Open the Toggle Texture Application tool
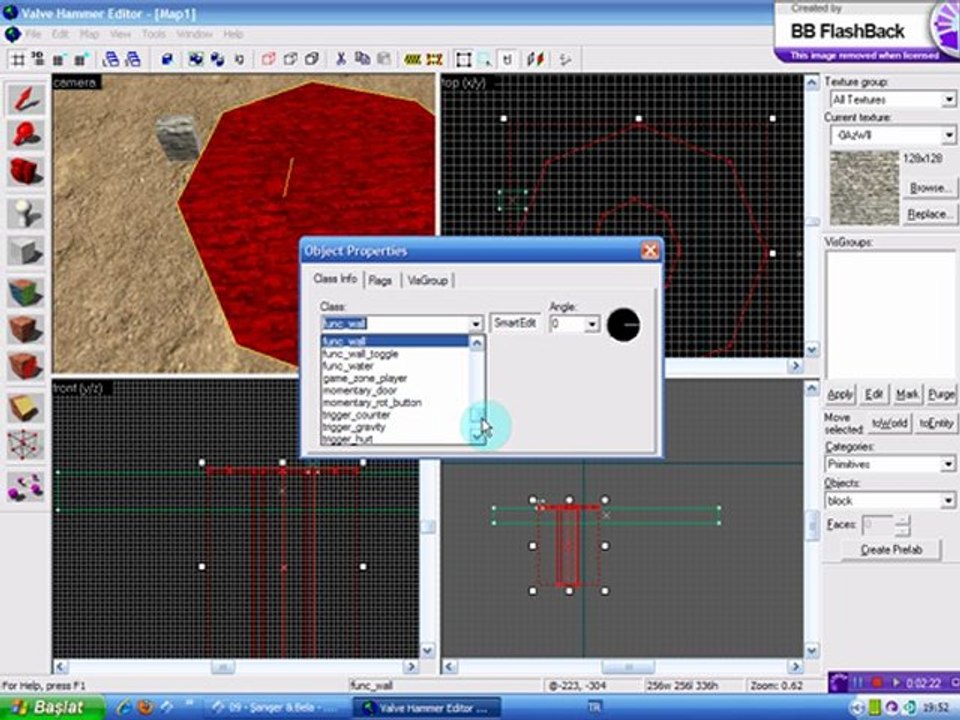960x720 pixels. pyautogui.click(x=26, y=293)
